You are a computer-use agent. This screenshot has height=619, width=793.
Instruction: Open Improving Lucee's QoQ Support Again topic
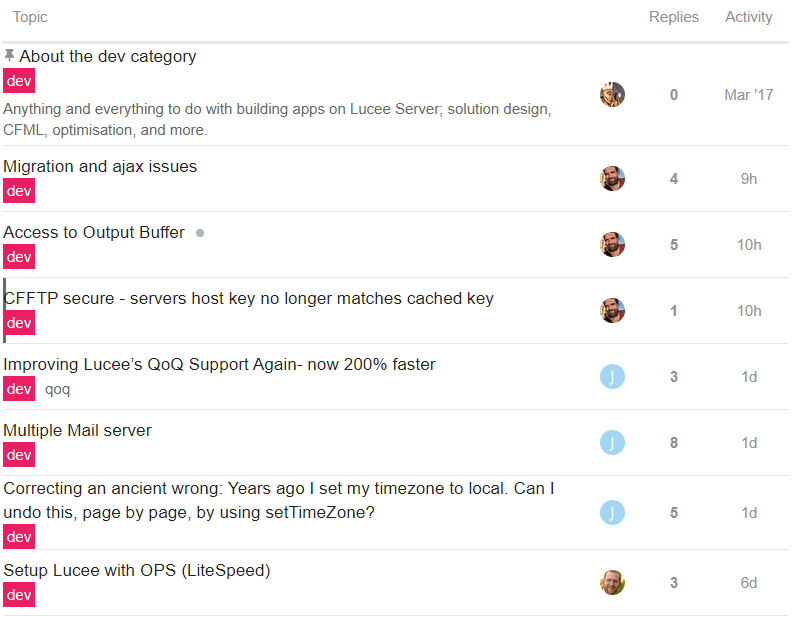point(219,364)
